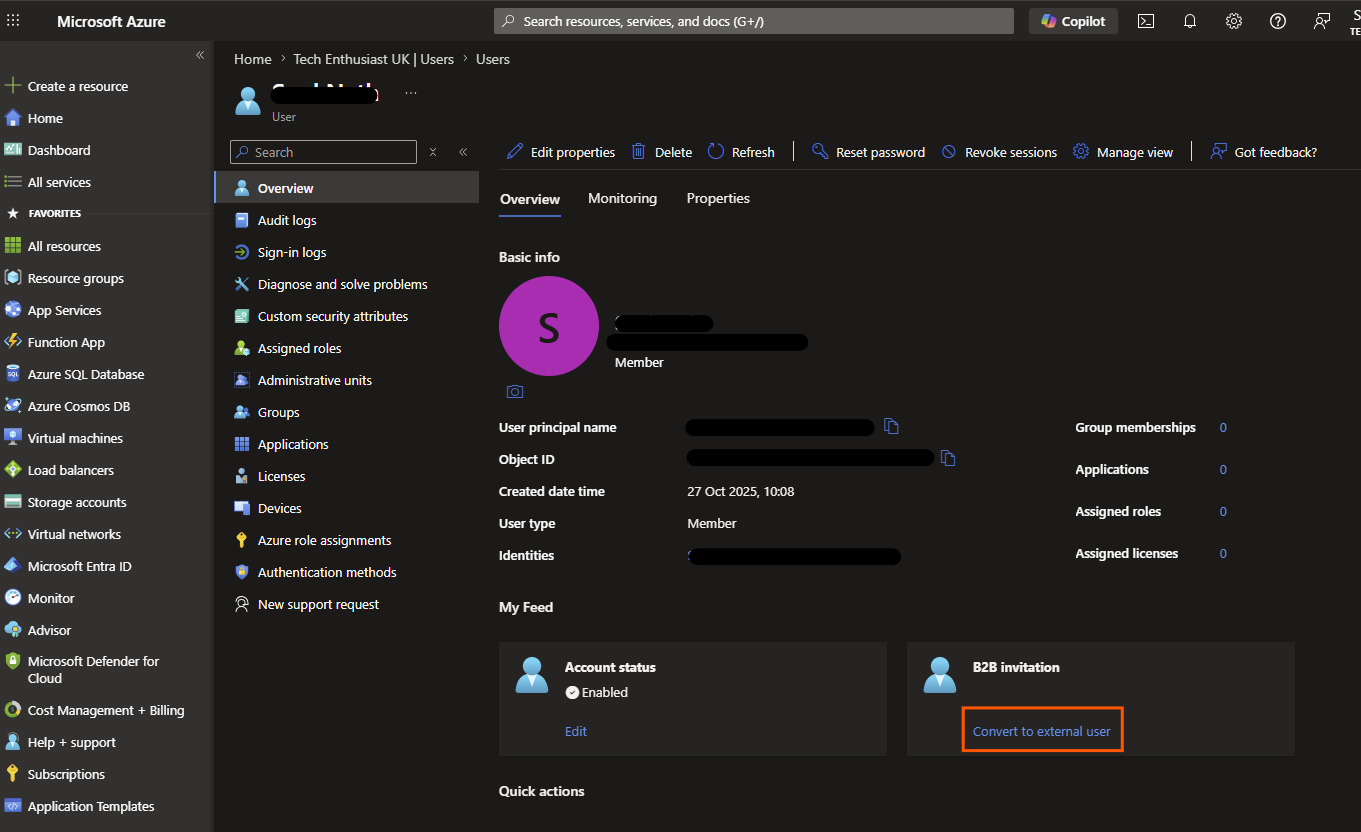Click Edit properties

(x=561, y=152)
